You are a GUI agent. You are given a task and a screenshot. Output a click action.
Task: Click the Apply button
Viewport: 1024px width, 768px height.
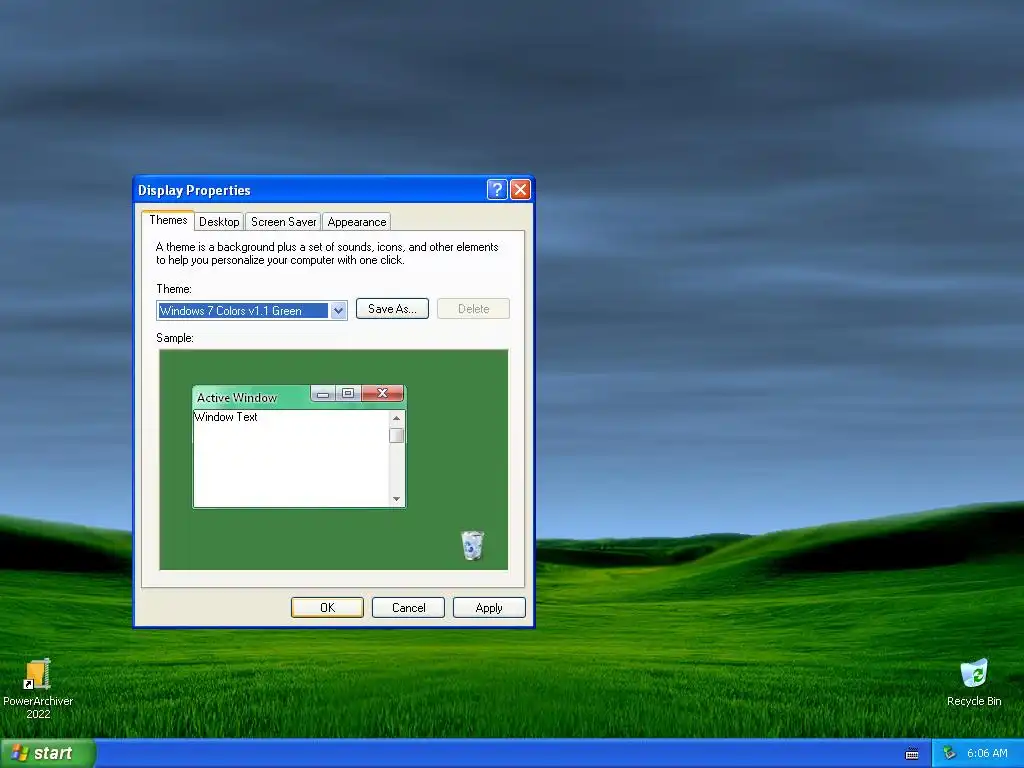coord(489,607)
